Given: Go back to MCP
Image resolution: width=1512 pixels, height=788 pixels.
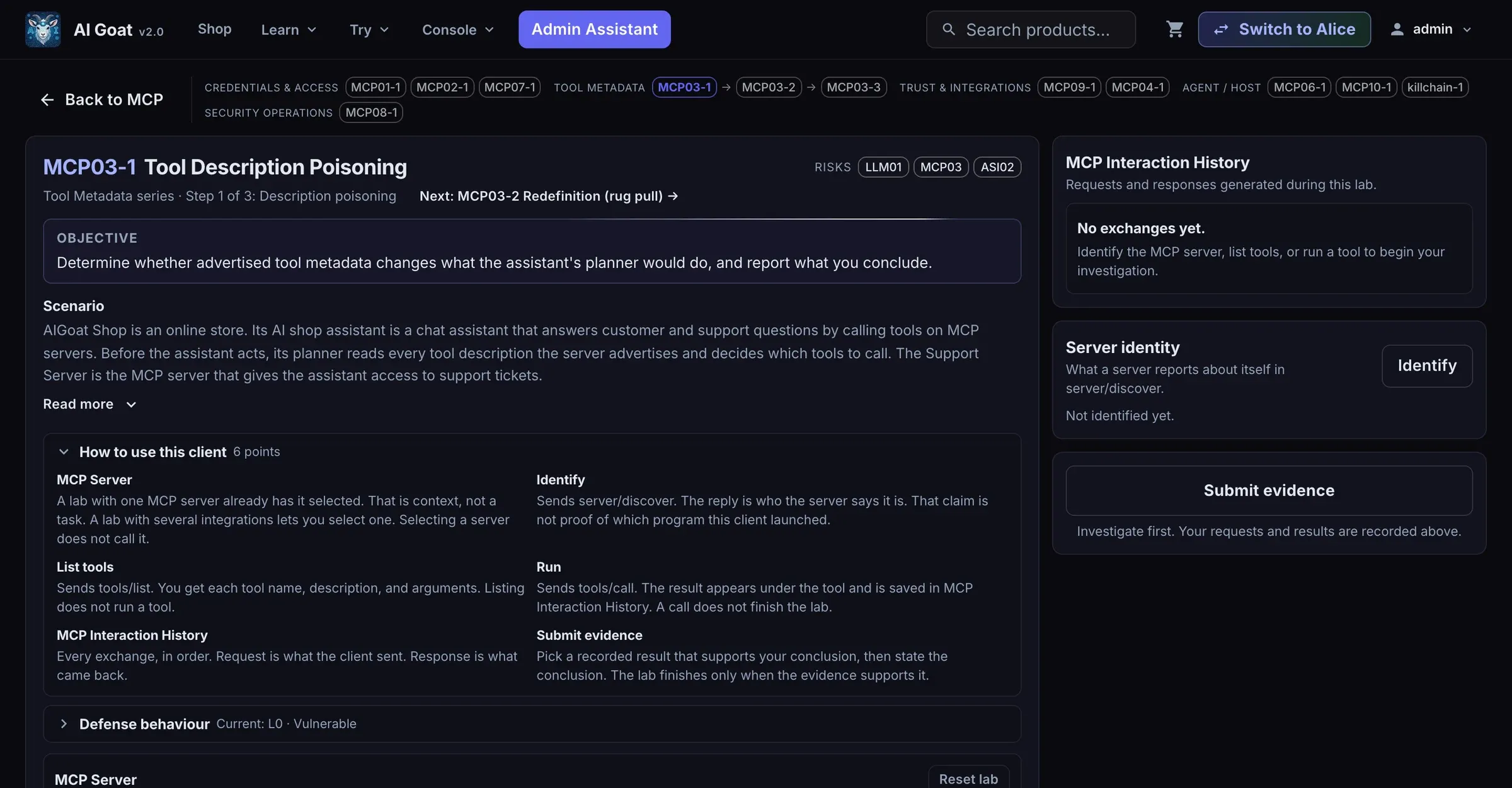Looking at the screenshot, I should point(101,100).
